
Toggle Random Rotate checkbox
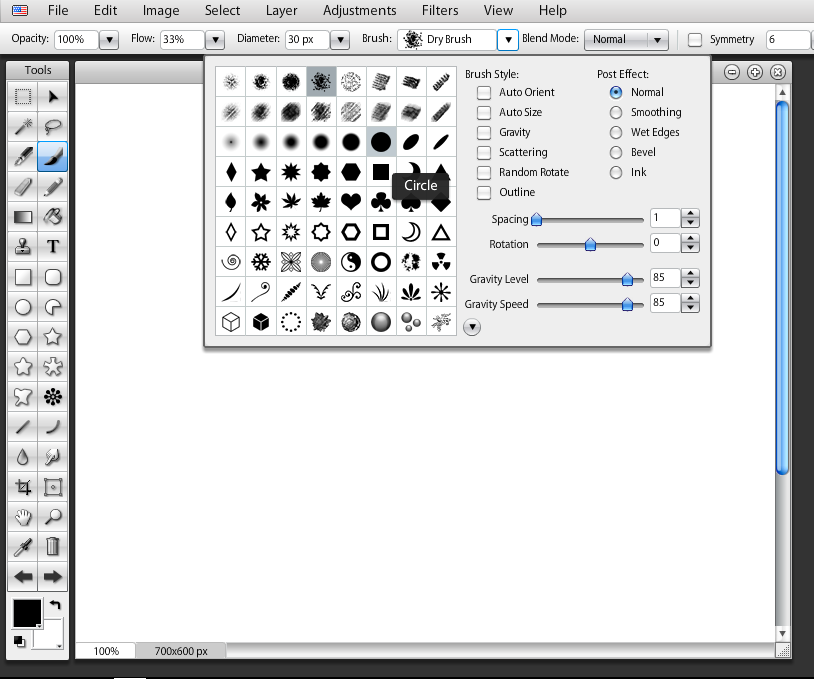point(484,172)
